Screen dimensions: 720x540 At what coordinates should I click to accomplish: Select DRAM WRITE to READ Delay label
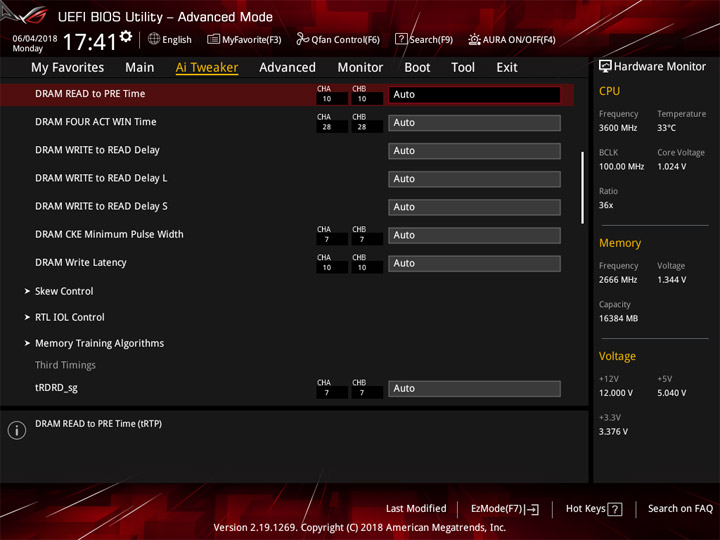[x=97, y=150]
